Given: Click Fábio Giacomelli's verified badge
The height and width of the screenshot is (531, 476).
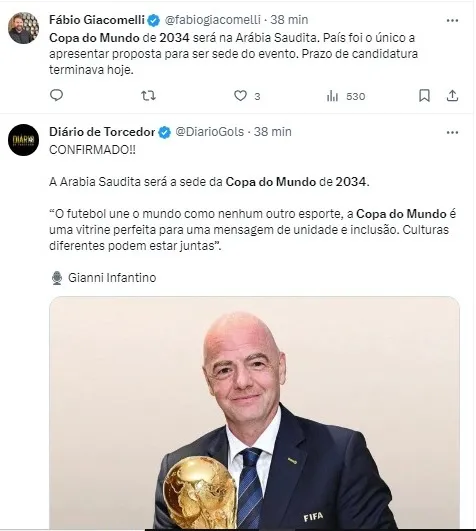Looking at the screenshot, I should (x=154, y=20).
